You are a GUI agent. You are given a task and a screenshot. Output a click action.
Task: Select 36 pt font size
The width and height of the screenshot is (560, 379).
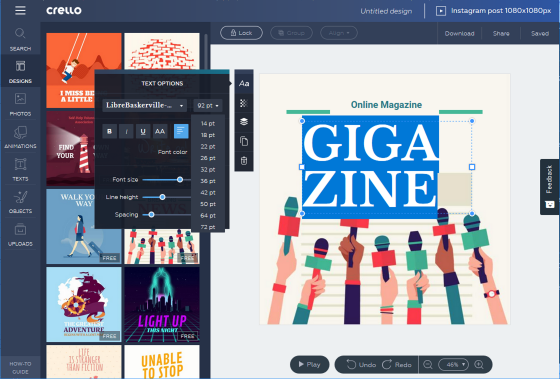pyautogui.click(x=208, y=181)
